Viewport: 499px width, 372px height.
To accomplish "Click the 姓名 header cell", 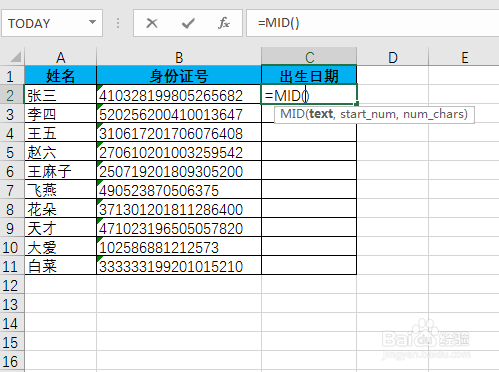I will coord(60,75).
